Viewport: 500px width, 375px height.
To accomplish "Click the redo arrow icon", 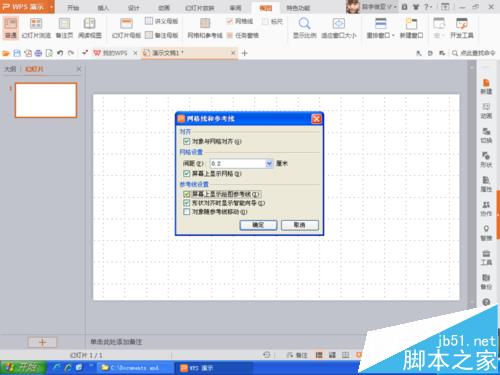I will 71,53.
